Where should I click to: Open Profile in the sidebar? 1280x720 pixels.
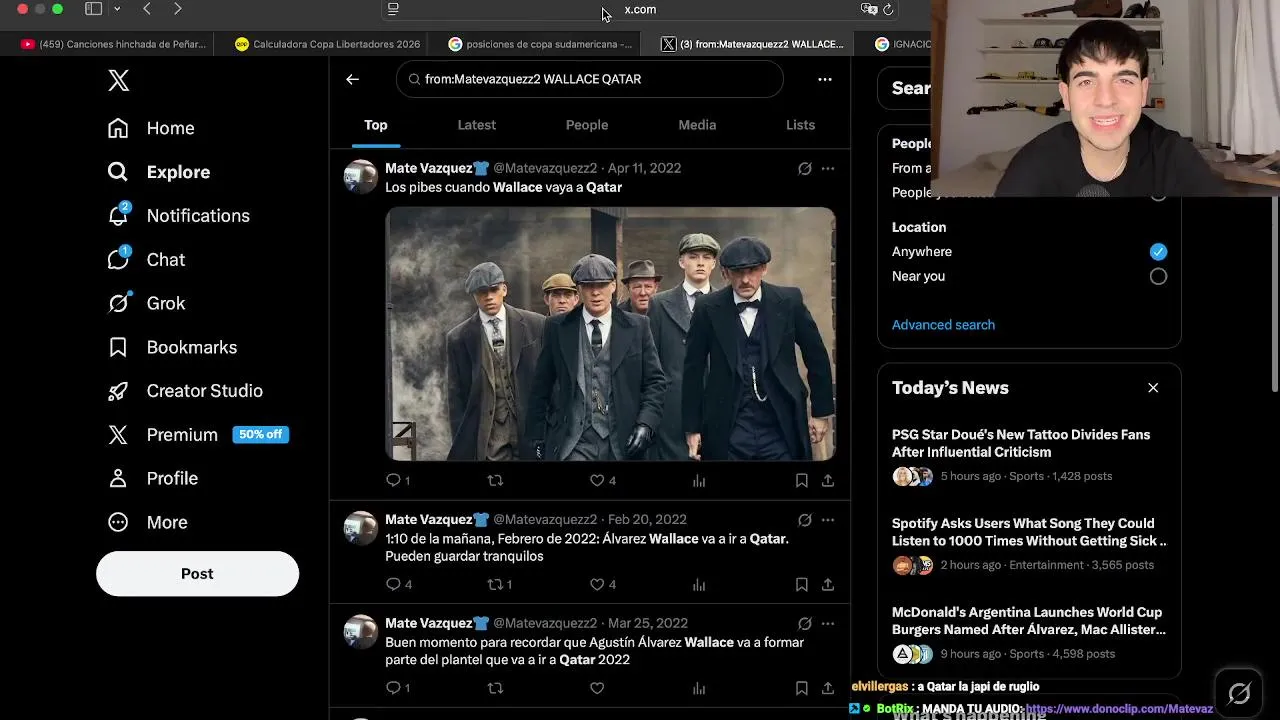tap(153, 478)
